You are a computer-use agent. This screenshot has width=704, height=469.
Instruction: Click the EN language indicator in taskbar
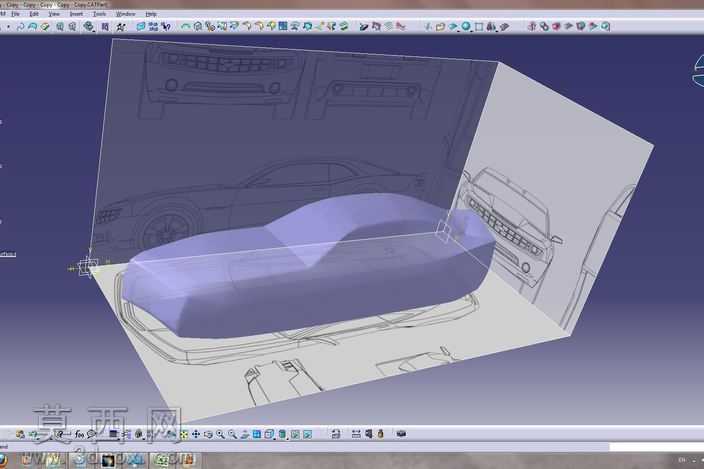682,460
